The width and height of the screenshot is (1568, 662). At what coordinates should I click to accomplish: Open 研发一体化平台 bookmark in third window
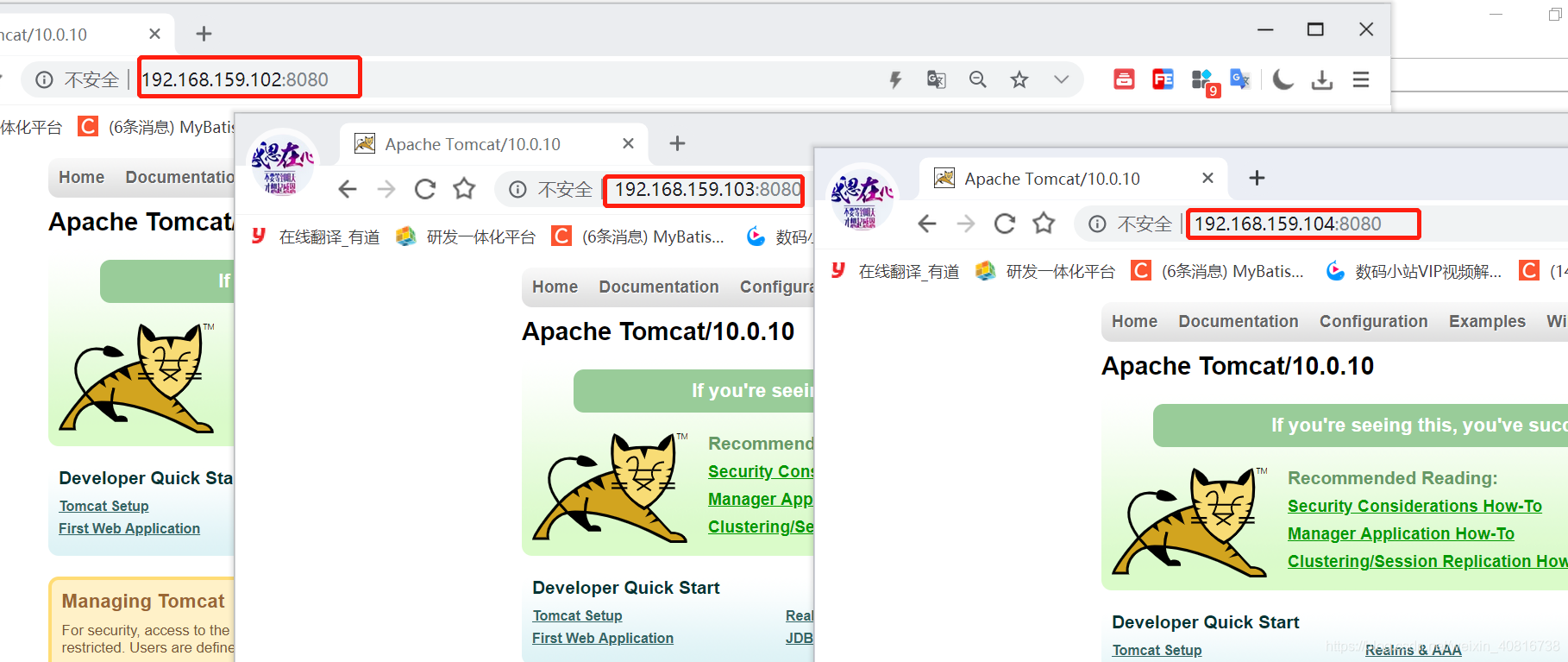coord(1045,271)
